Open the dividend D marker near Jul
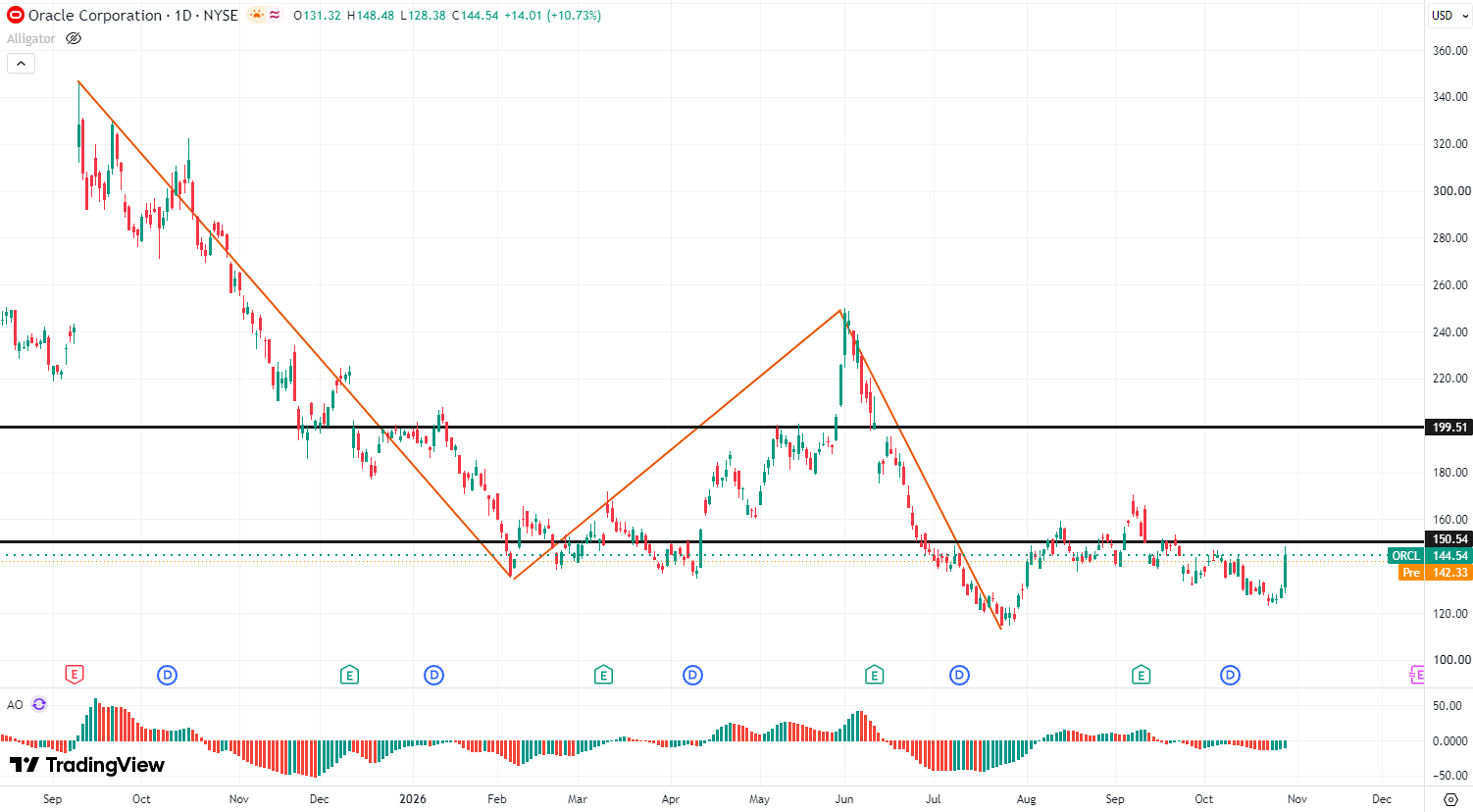The height and width of the screenshot is (812, 1473). 959,675
